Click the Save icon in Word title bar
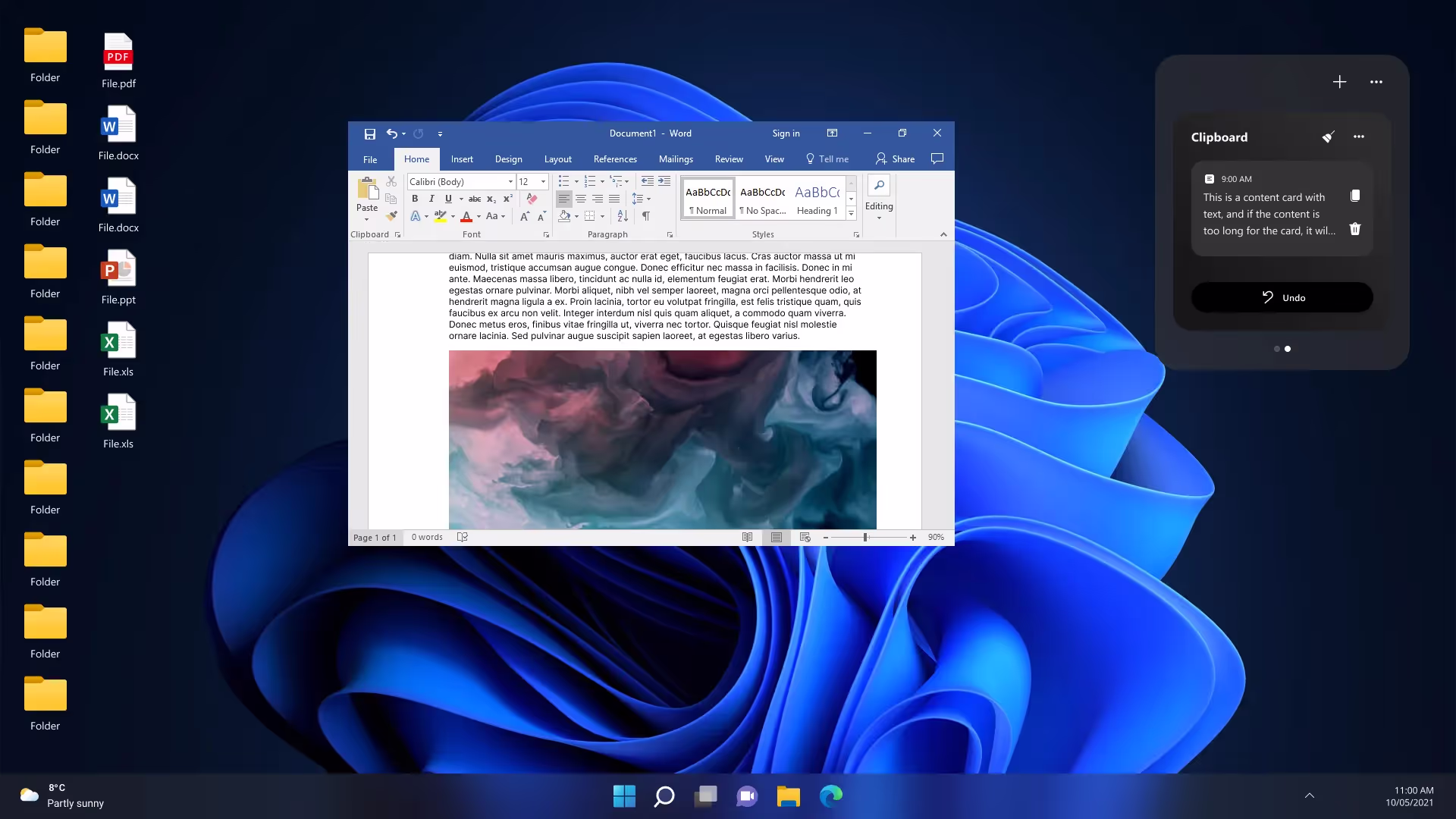1456x819 pixels. coord(370,134)
